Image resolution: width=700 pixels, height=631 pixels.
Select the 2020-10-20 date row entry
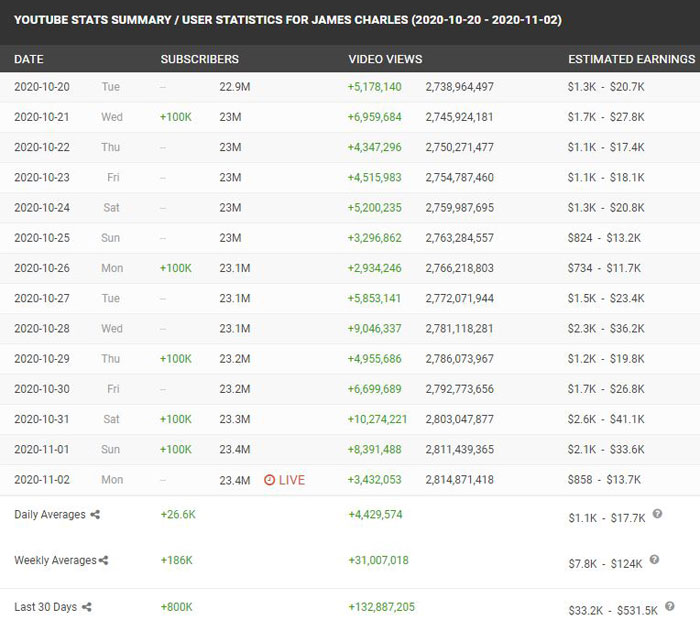(42, 87)
